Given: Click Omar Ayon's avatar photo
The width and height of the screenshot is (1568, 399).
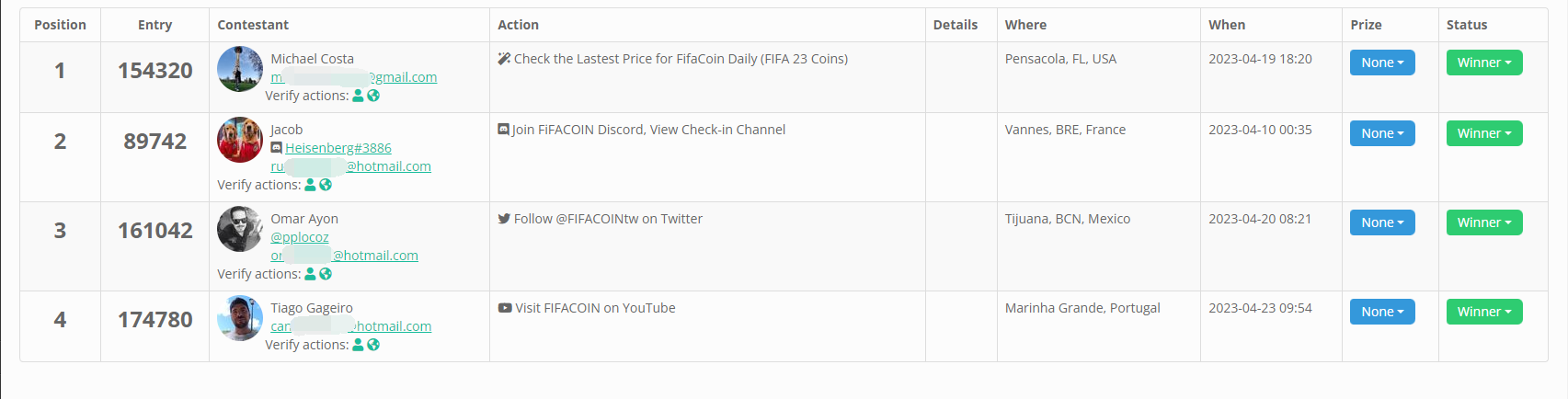Looking at the screenshot, I should click(x=240, y=229).
